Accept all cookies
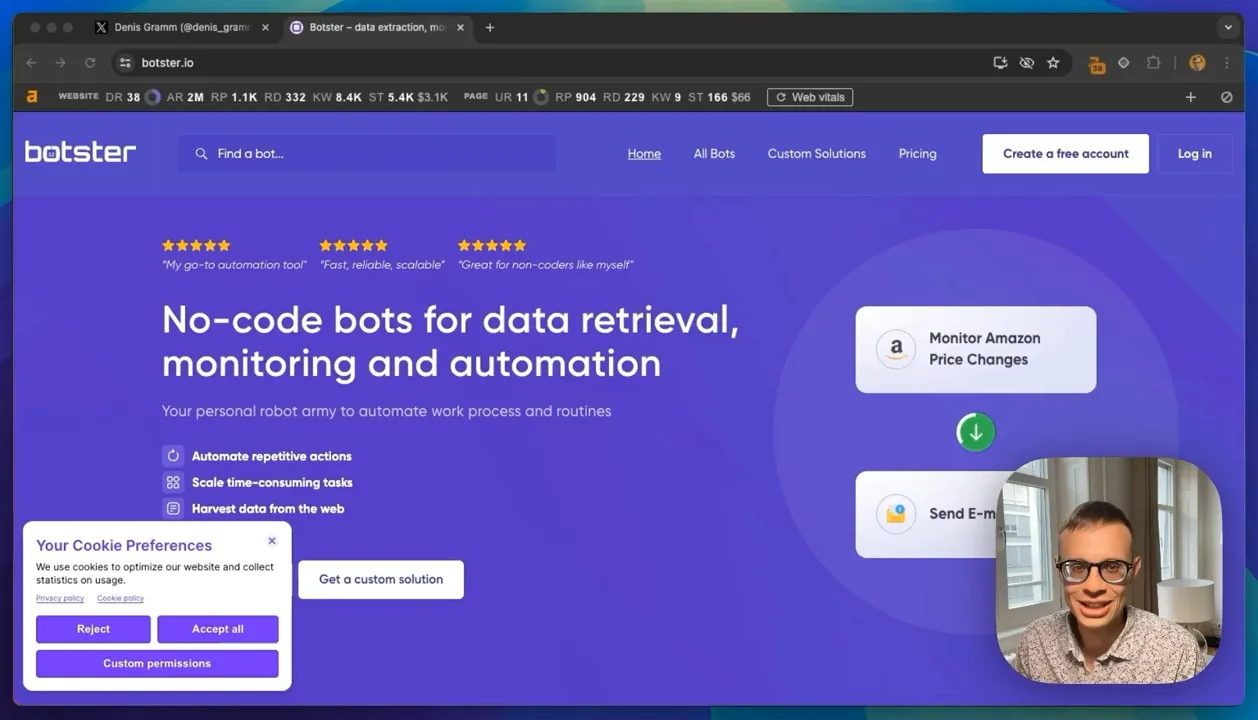Viewport: 1258px width, 720px height. coord(218,629)
